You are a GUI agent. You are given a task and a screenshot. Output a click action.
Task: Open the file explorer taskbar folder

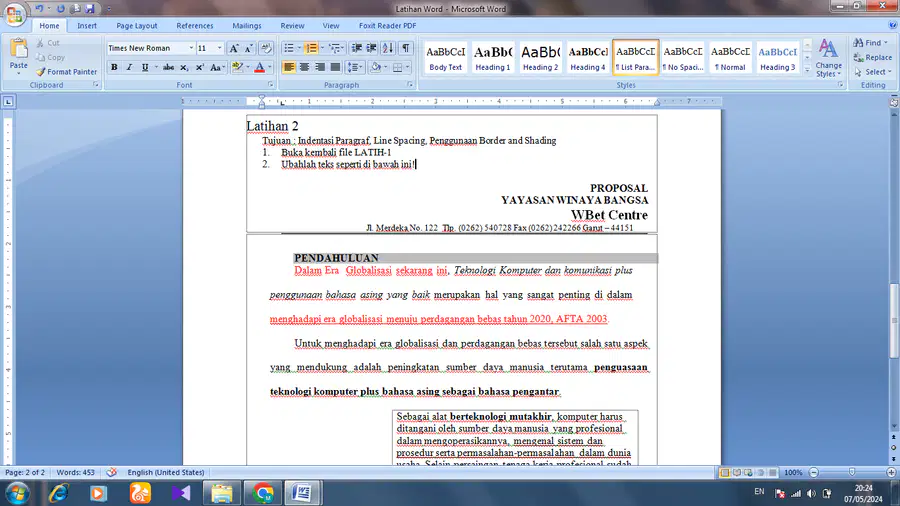(221, 493)
